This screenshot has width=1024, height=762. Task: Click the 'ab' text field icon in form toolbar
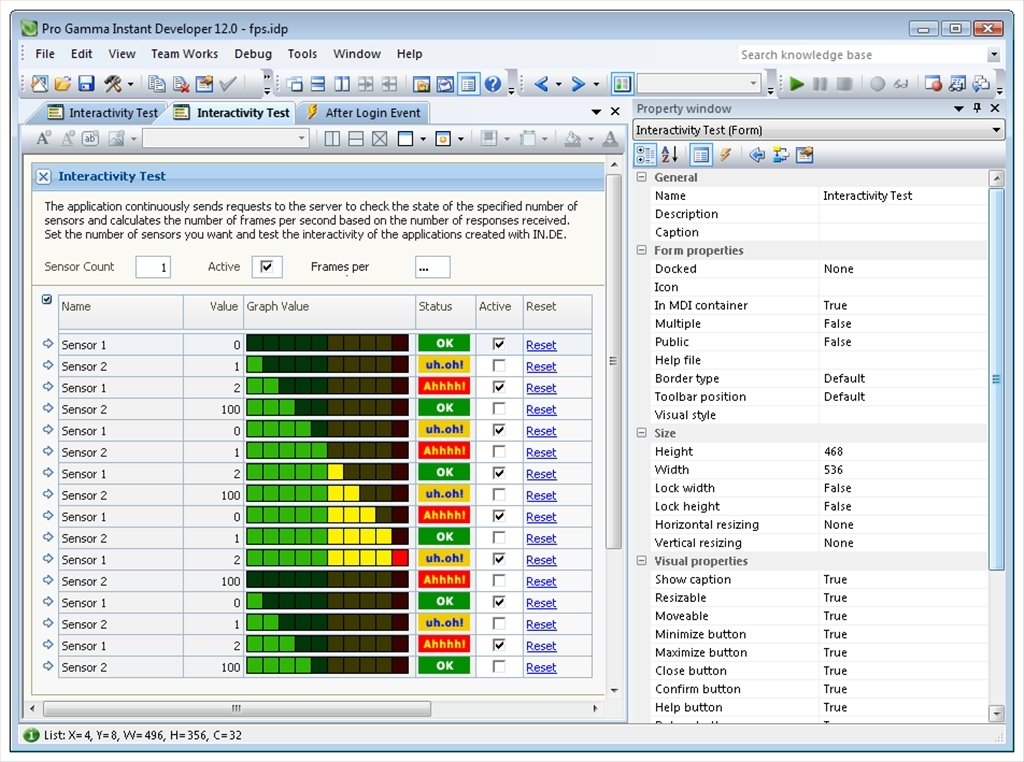tap(90, 138)
